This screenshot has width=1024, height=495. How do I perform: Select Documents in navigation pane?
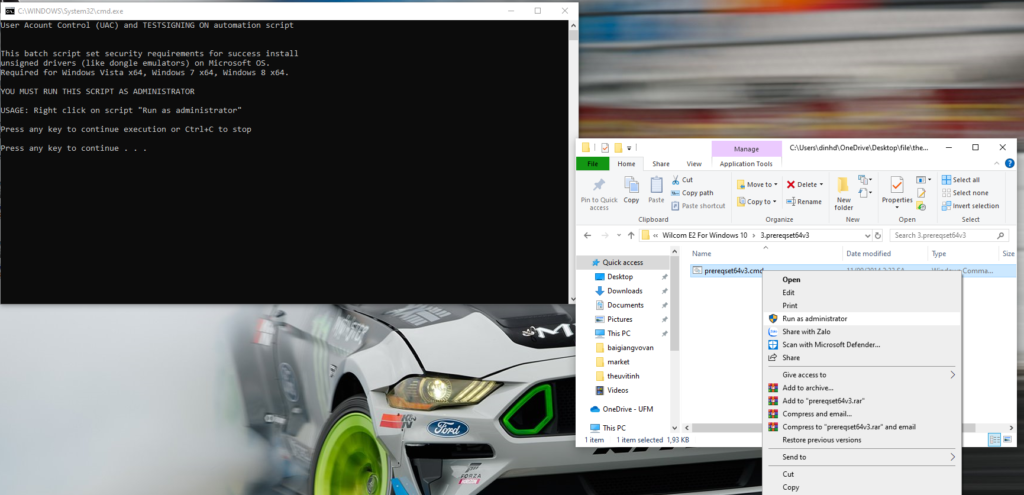(625, 305)
